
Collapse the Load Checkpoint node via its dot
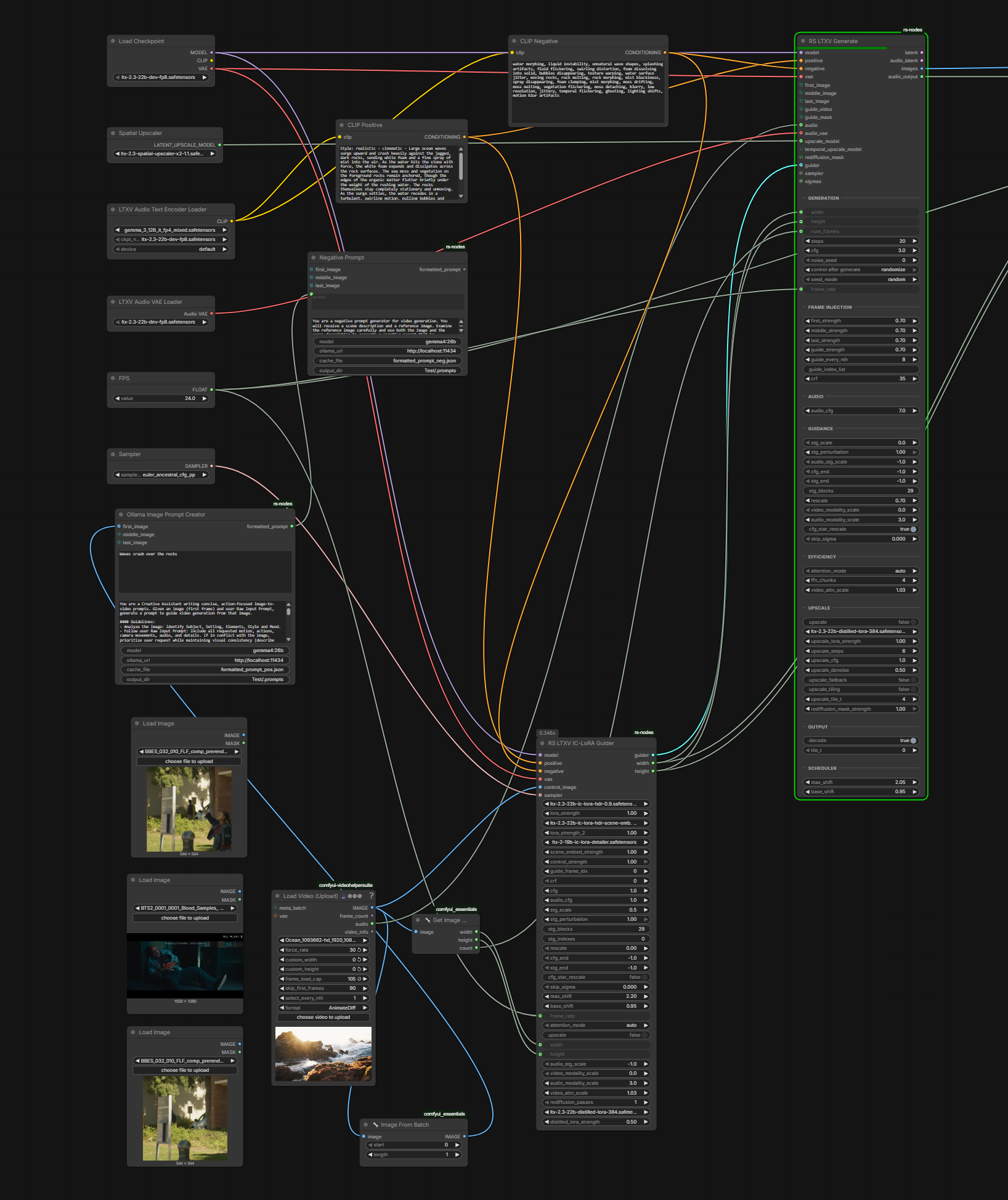click(x=113, y=41)
